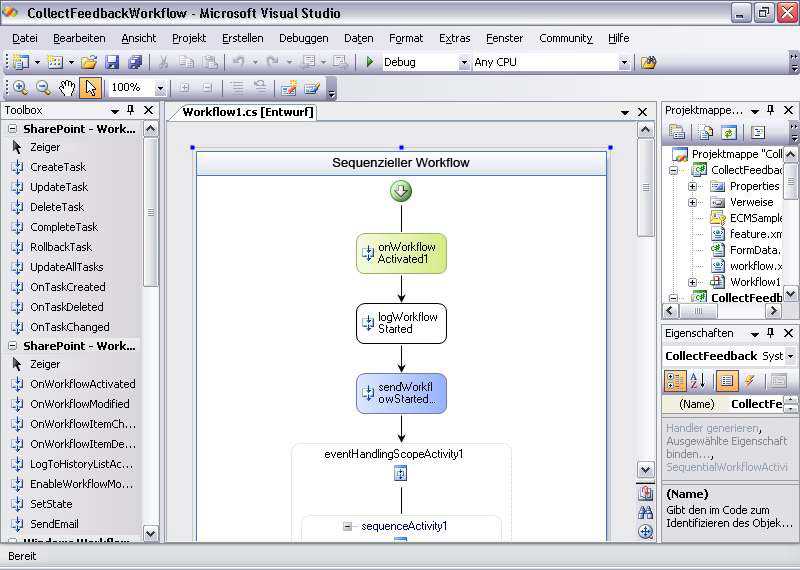Image resolution: width=800 pixels, height=570 pixels.
Task: Click the Sequenzieller Workflow header
Action: click(x=401, y=163)
